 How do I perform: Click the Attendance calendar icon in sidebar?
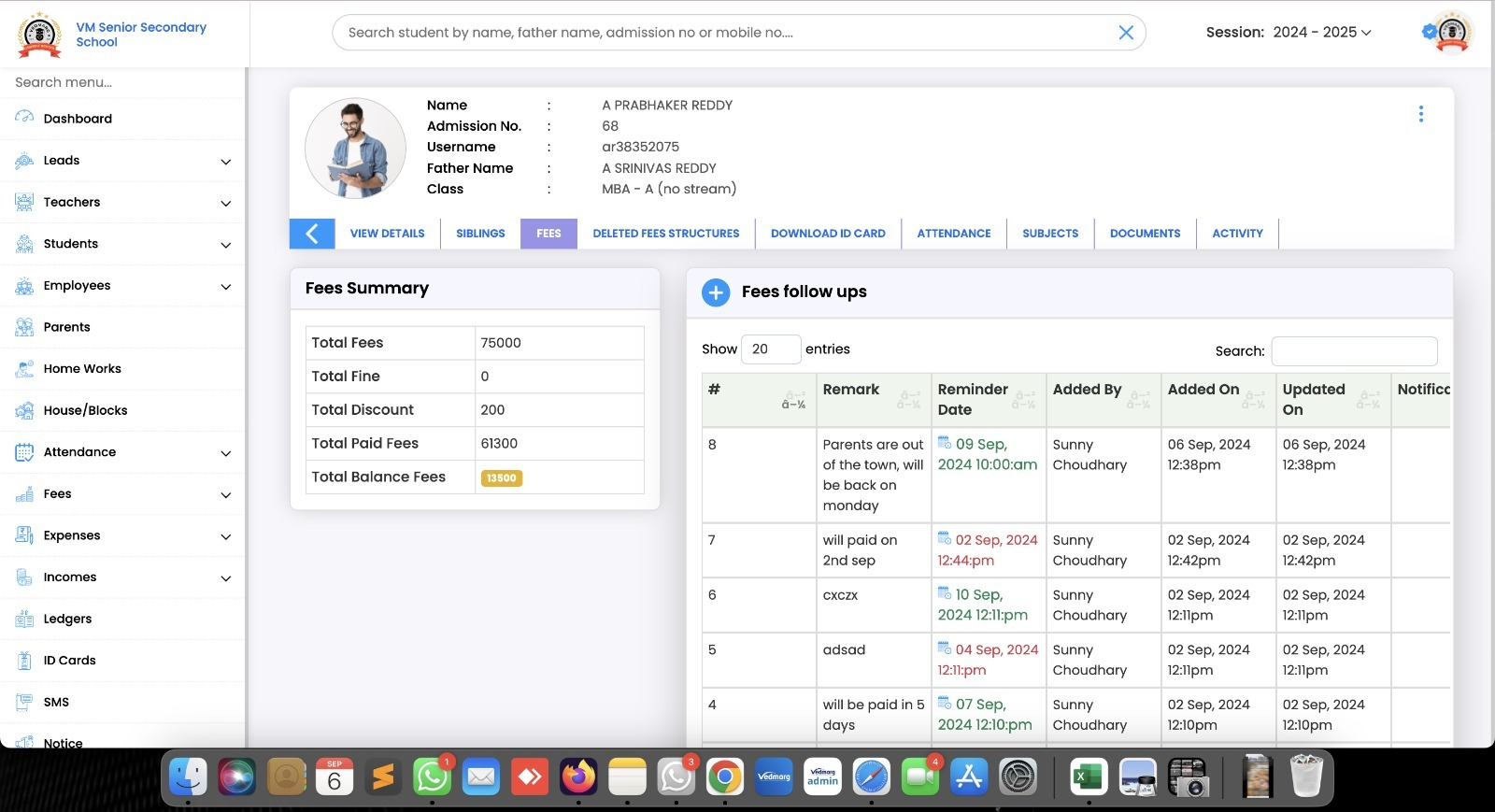24,452
